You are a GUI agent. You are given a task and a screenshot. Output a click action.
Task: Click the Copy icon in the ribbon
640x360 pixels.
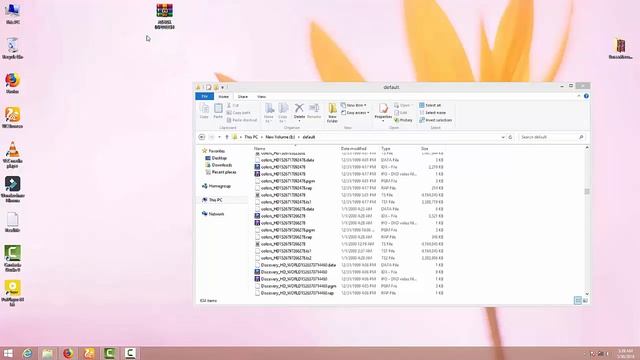tap(204, 111)
